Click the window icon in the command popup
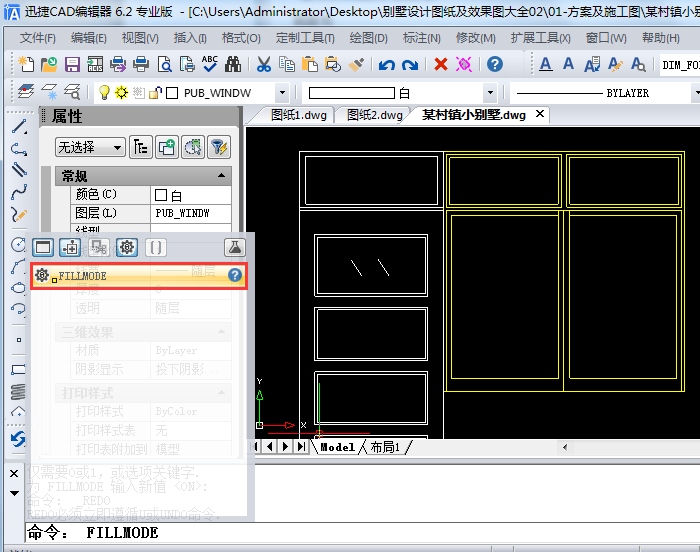Image resolution: width=700 pixels, height=552 pixels. 43,247
